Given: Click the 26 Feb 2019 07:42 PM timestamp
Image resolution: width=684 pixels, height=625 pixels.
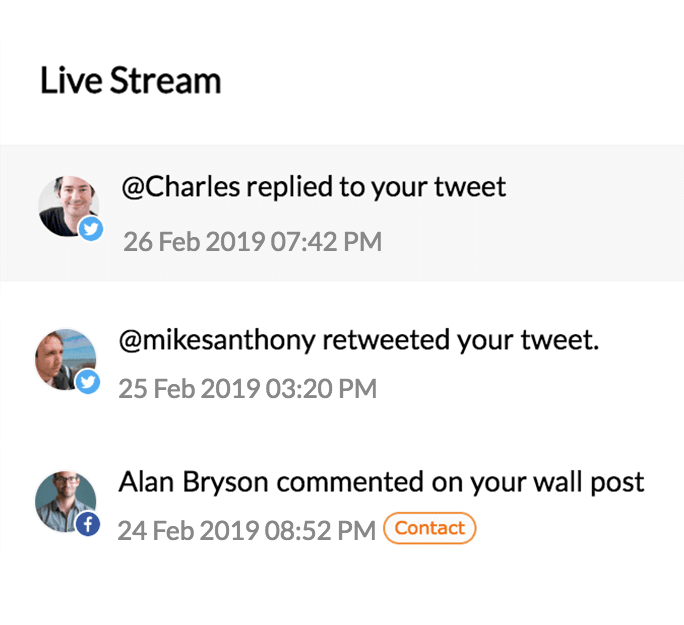Looking at the screenshot, I should click(x=253, y=242).
